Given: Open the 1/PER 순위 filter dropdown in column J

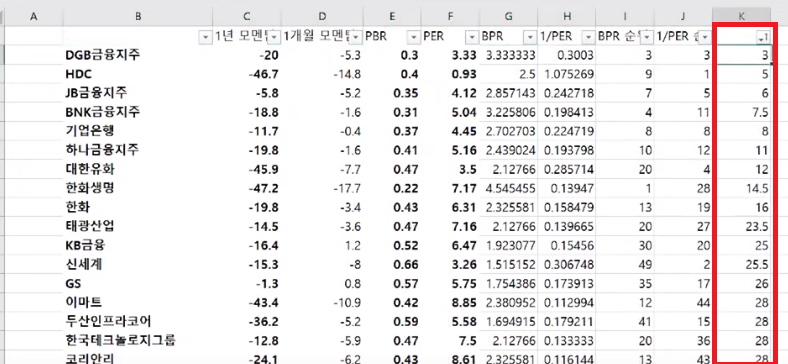Looking at the screenshot, I should click(706, 37).
